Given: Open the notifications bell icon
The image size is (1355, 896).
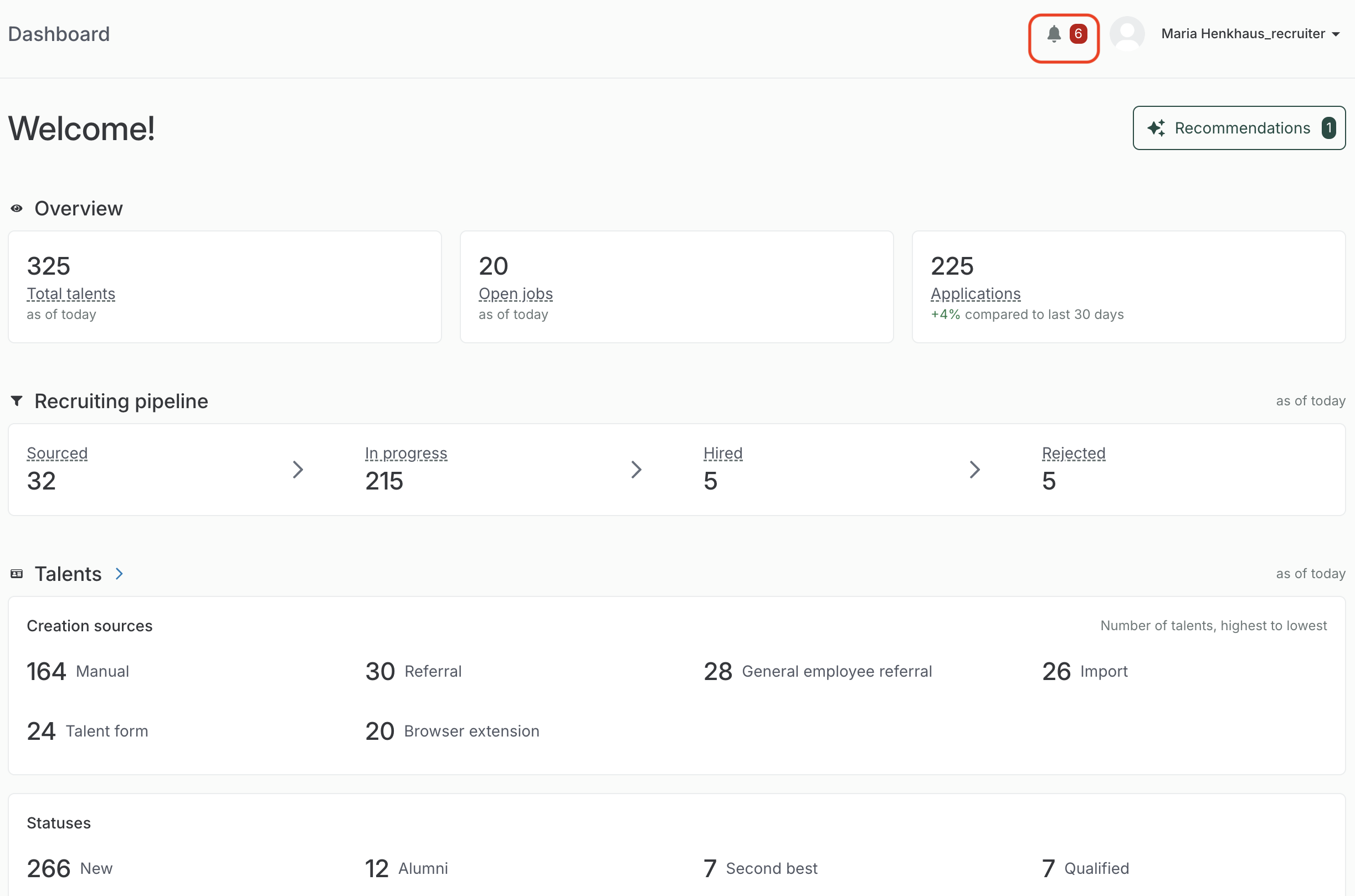Looking at the screenshot, I should (1054, 34).
